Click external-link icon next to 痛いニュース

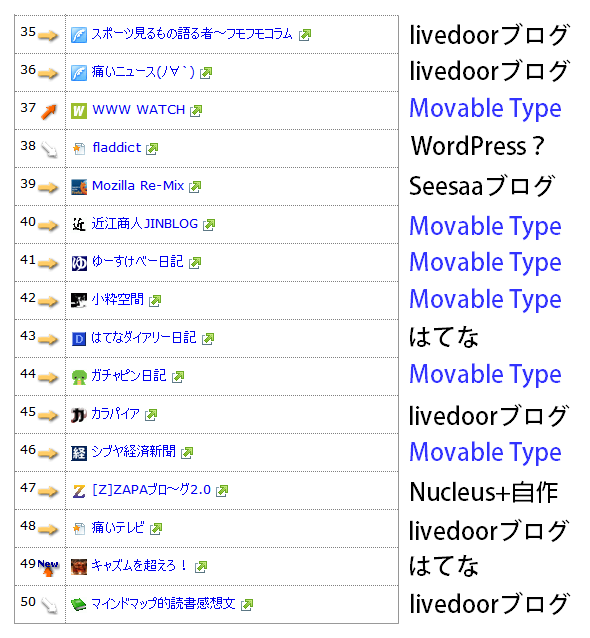206,73
